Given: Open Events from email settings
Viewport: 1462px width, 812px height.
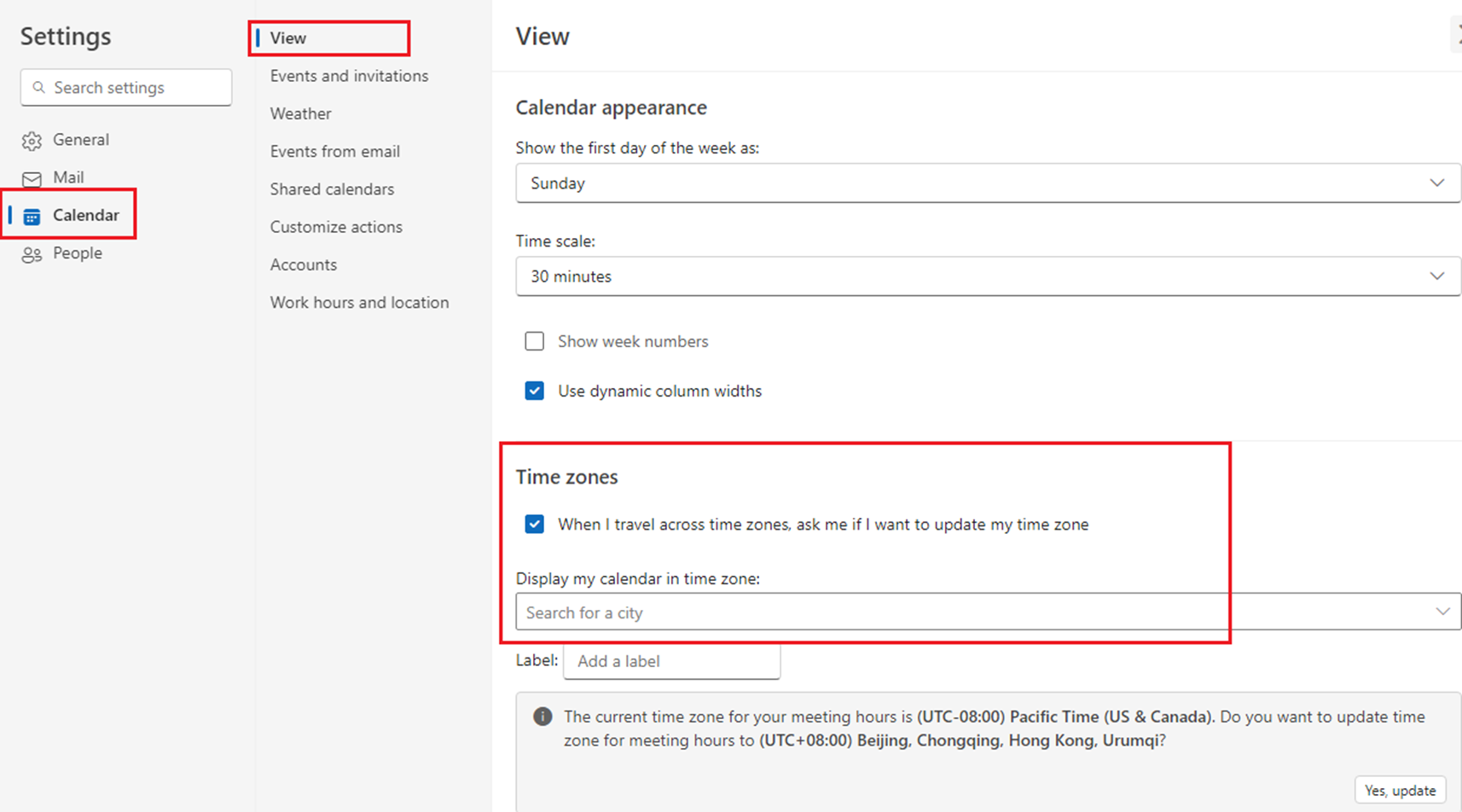Looking at the screenshot, I should [335, 152].
